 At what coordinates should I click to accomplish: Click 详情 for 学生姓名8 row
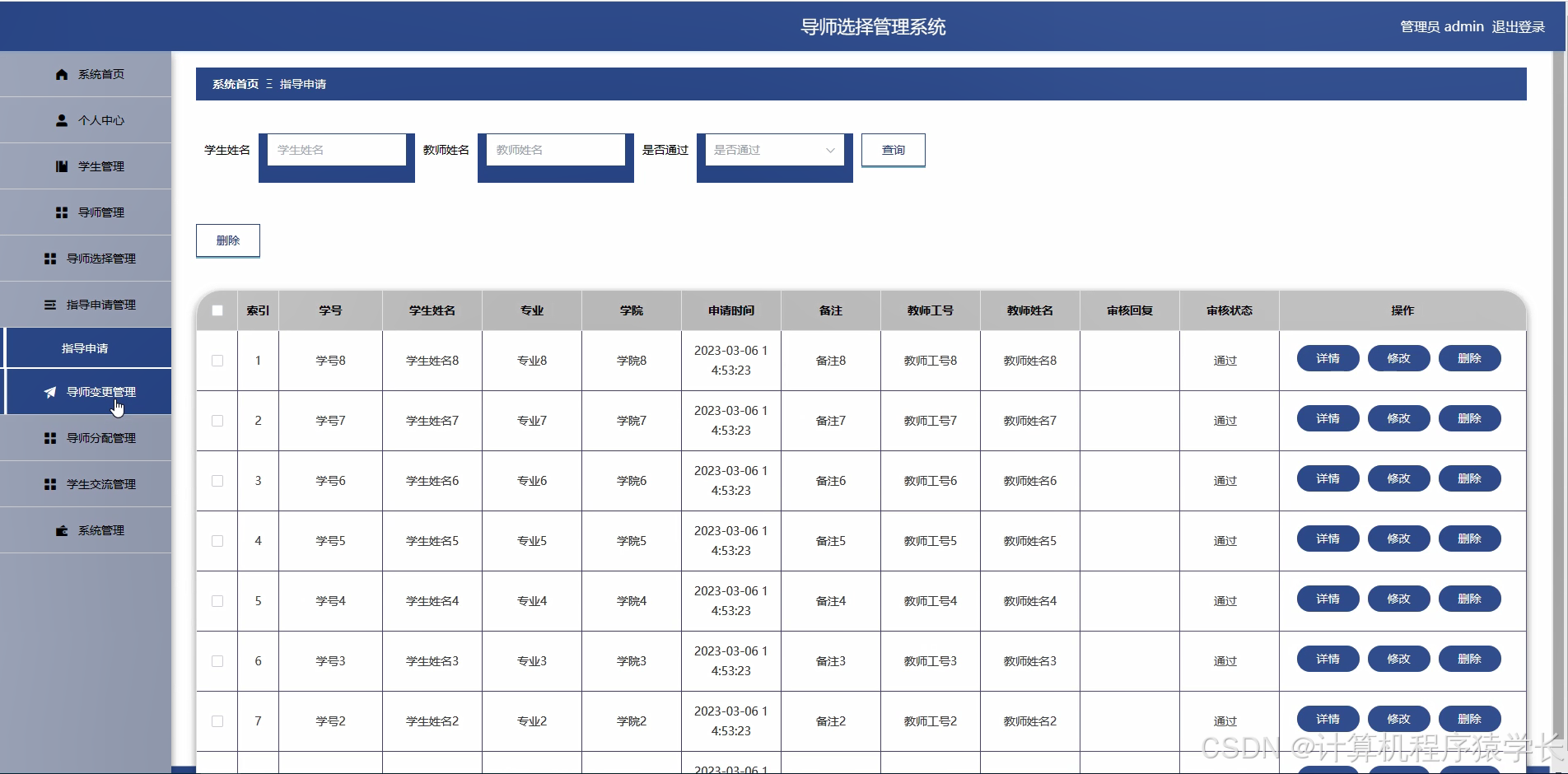click(x=1328, y=358)
